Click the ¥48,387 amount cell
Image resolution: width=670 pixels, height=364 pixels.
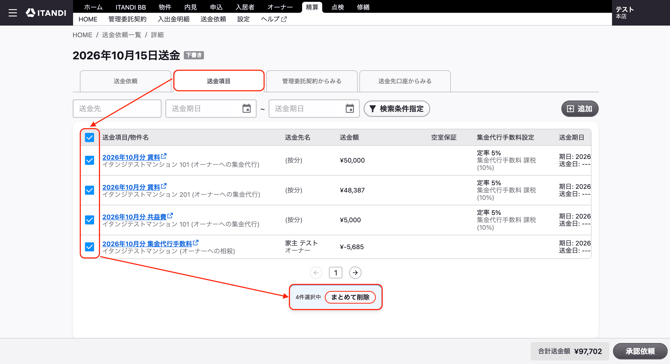tap(352, 190)
